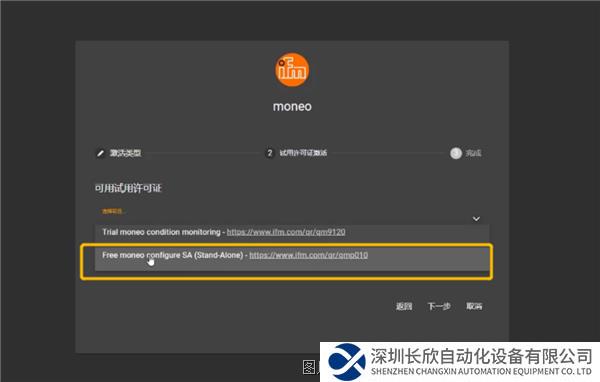Click the 返回 back button
600x382 pixels.
coord(404,306)
